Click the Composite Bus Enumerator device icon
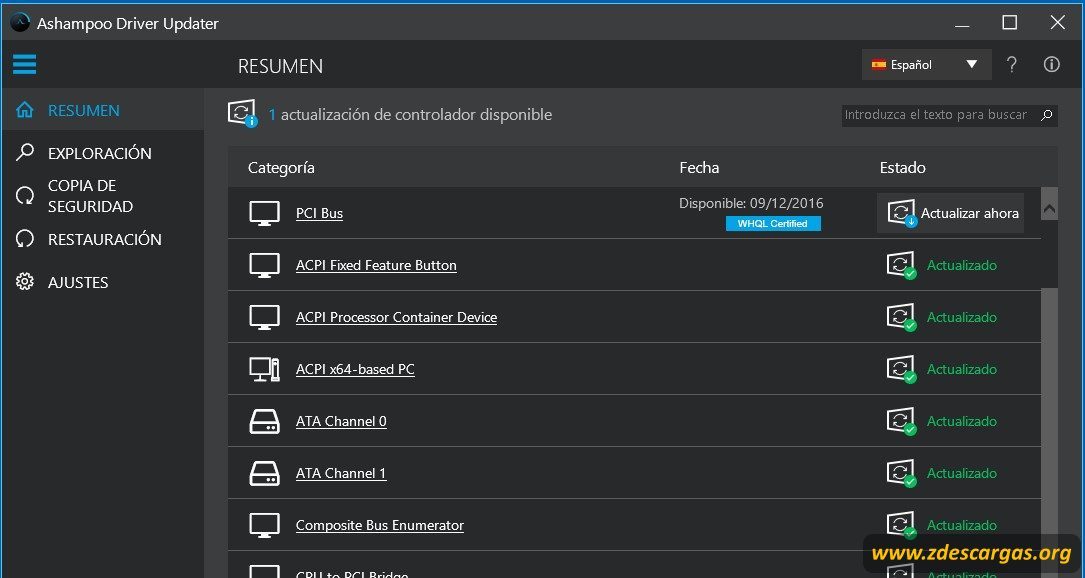 pyautogui.click(x=264, y=525)
